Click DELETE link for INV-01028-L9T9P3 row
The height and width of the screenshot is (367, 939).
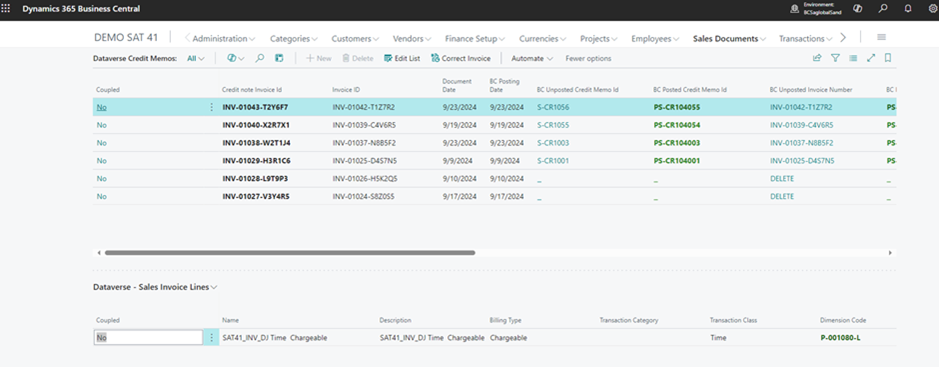click(782, 178)
